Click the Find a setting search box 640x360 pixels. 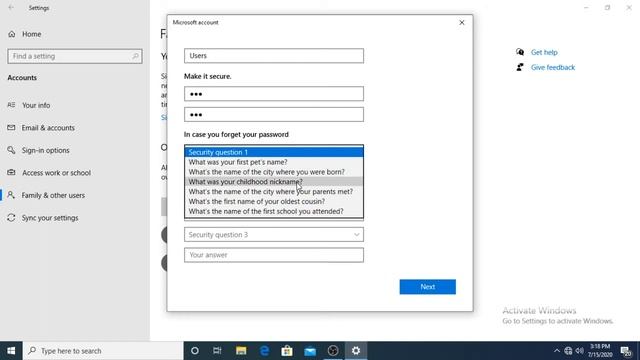[x=75, y=56]
